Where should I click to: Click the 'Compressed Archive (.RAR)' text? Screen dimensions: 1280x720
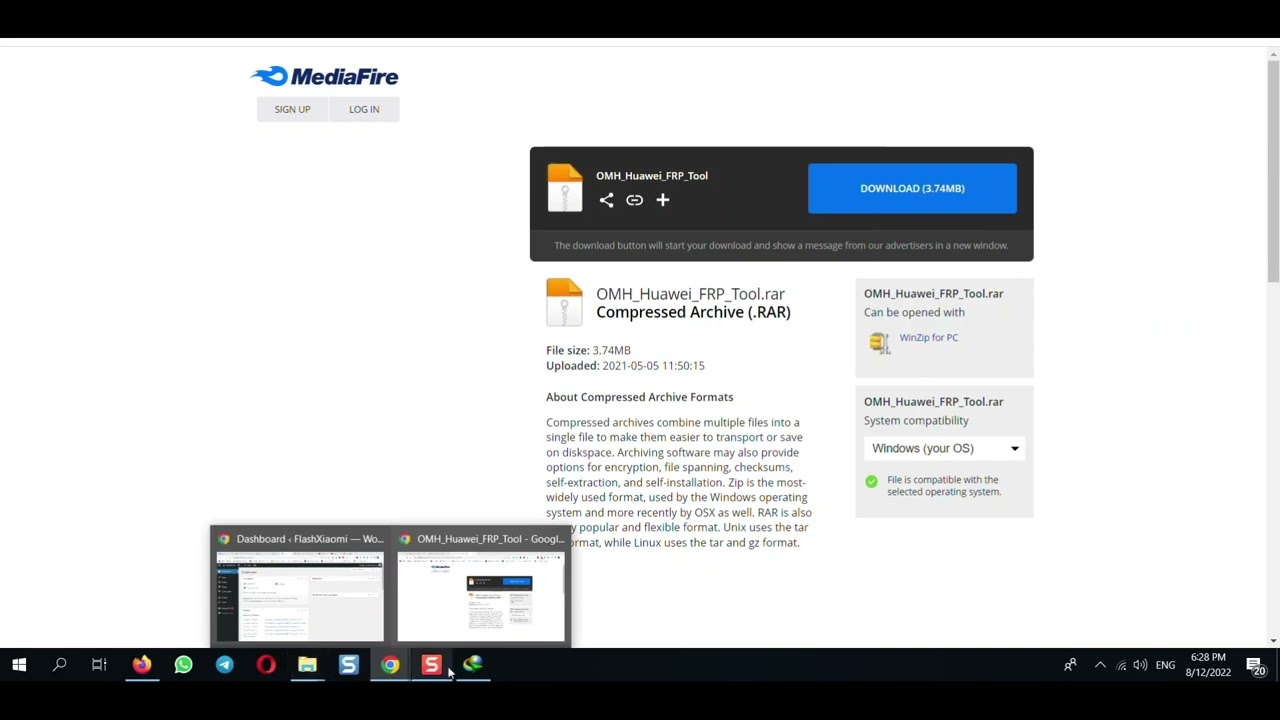click(693, 312)
